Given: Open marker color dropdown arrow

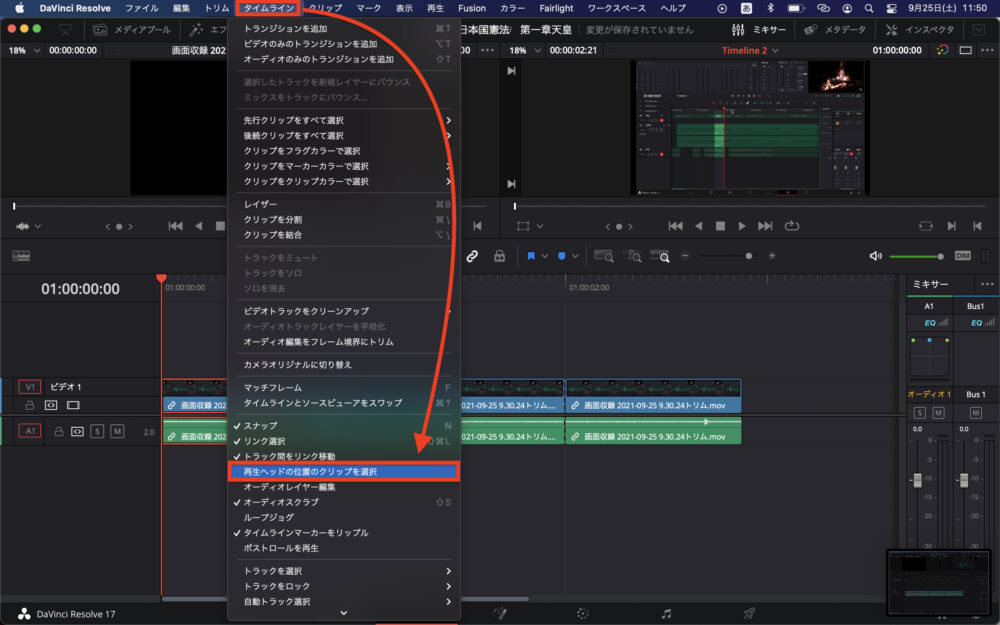Looking at the screenshot, I should click(575, 256).
